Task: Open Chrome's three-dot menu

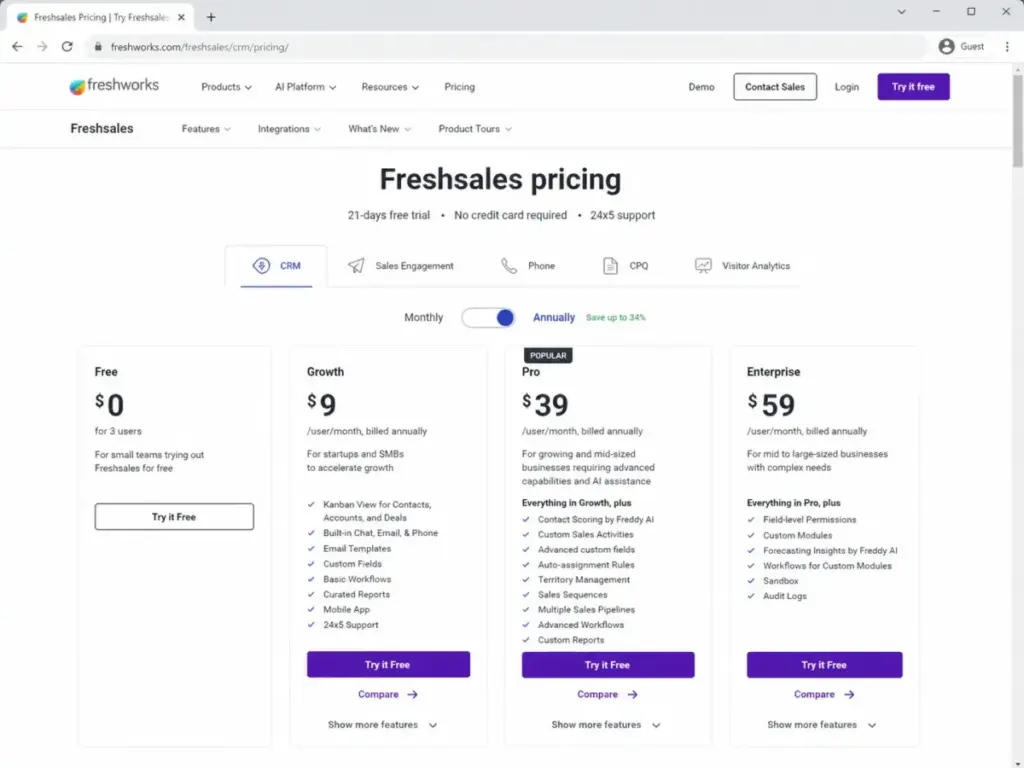Action: [1006, 46]
